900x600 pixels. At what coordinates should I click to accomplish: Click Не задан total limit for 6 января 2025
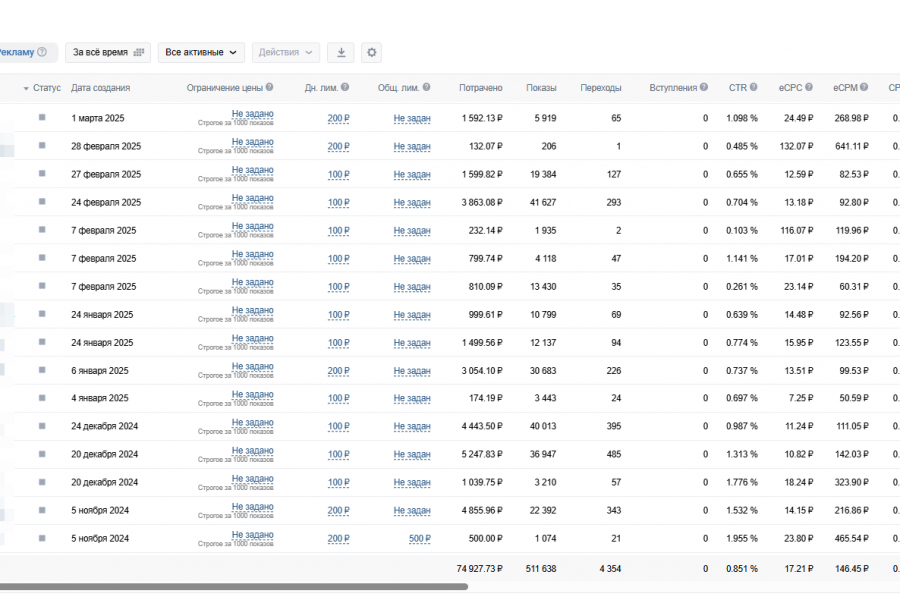pos(412,371)
